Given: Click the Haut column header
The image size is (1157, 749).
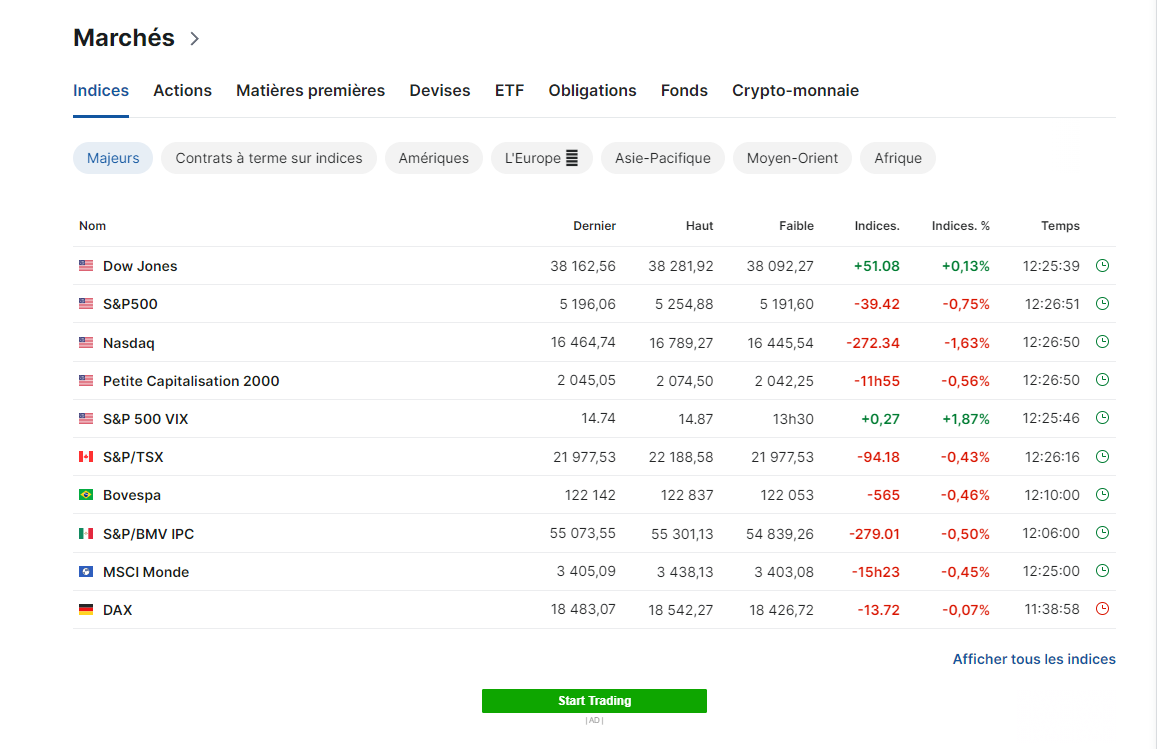Looking at the screenshot, I should click(700, 226).
